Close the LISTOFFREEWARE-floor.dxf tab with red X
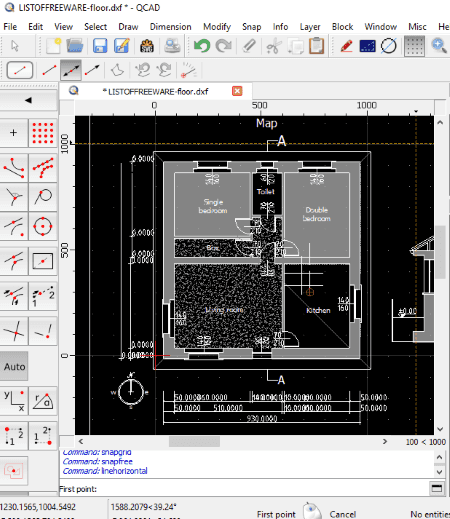The height and width of the screenshot is (519, 450). (x=237, y=91)
